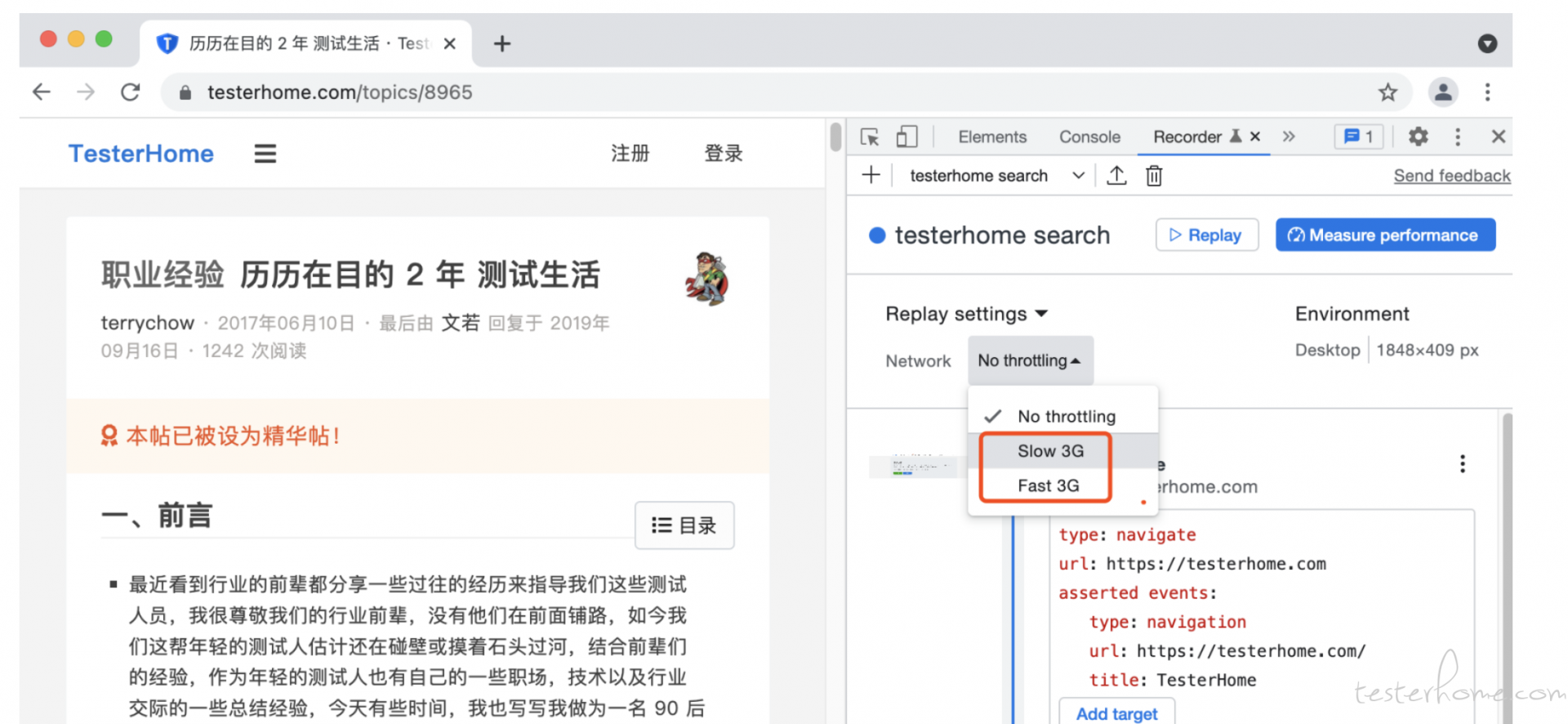Click the Send feedback link
1568x724 pixels.
[x=1452, y=176]
